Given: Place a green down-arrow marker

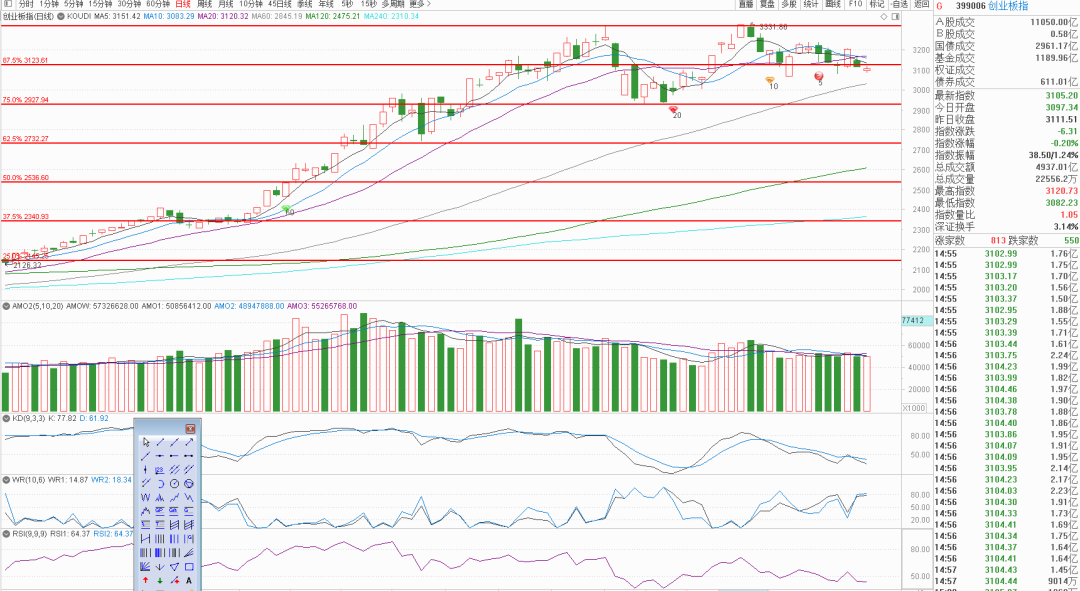Looking at the screenshot, I should tap(160, 581).
